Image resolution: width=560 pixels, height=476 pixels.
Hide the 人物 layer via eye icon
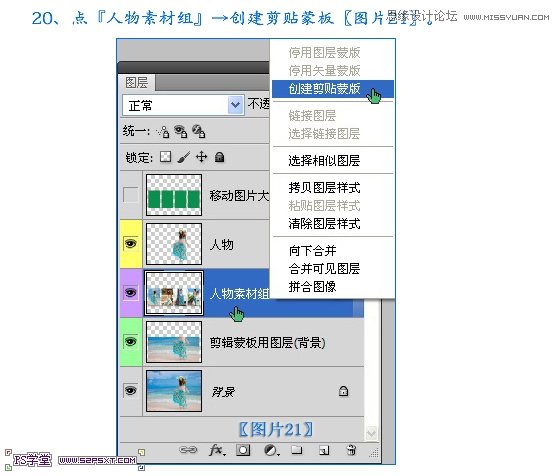pos(130,244)
